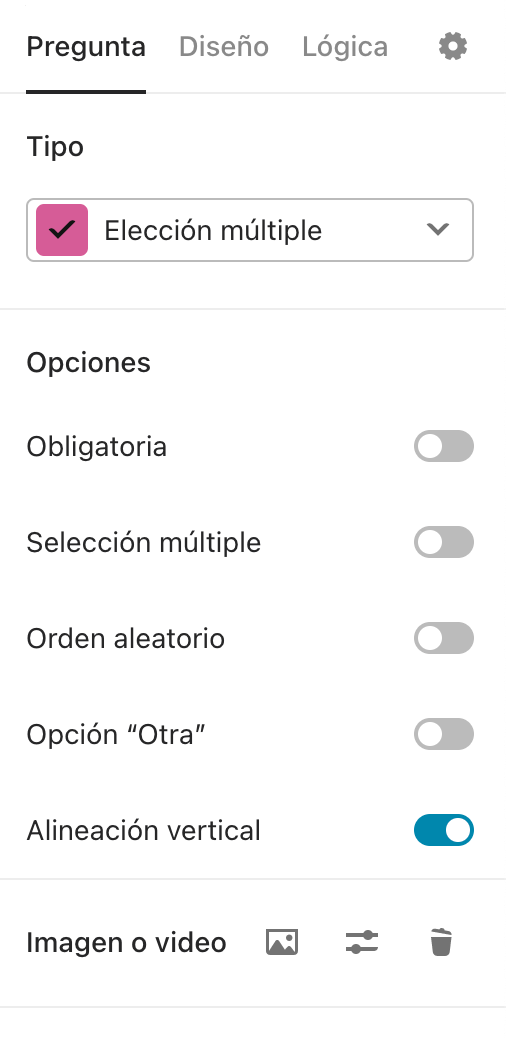Switch to the Diseño tab
Viewport: 506px width, 1038px height.
[224, 47]
